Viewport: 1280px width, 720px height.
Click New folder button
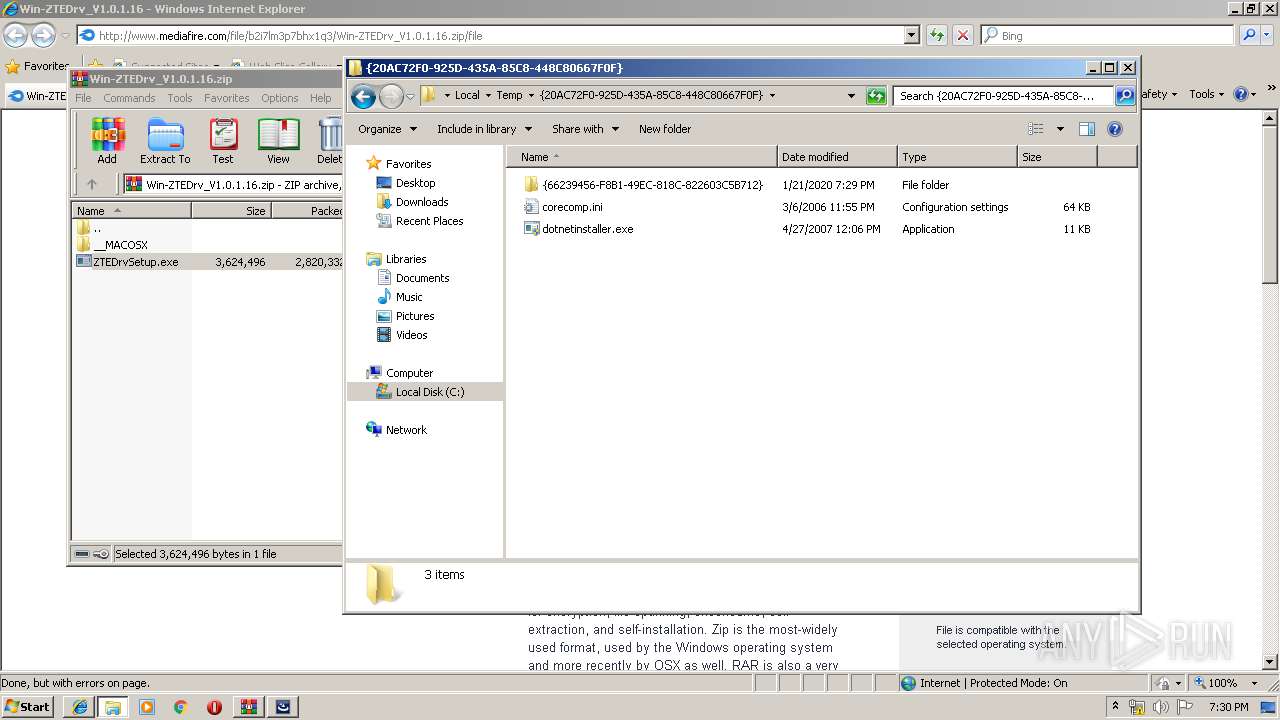coord(665,129)
